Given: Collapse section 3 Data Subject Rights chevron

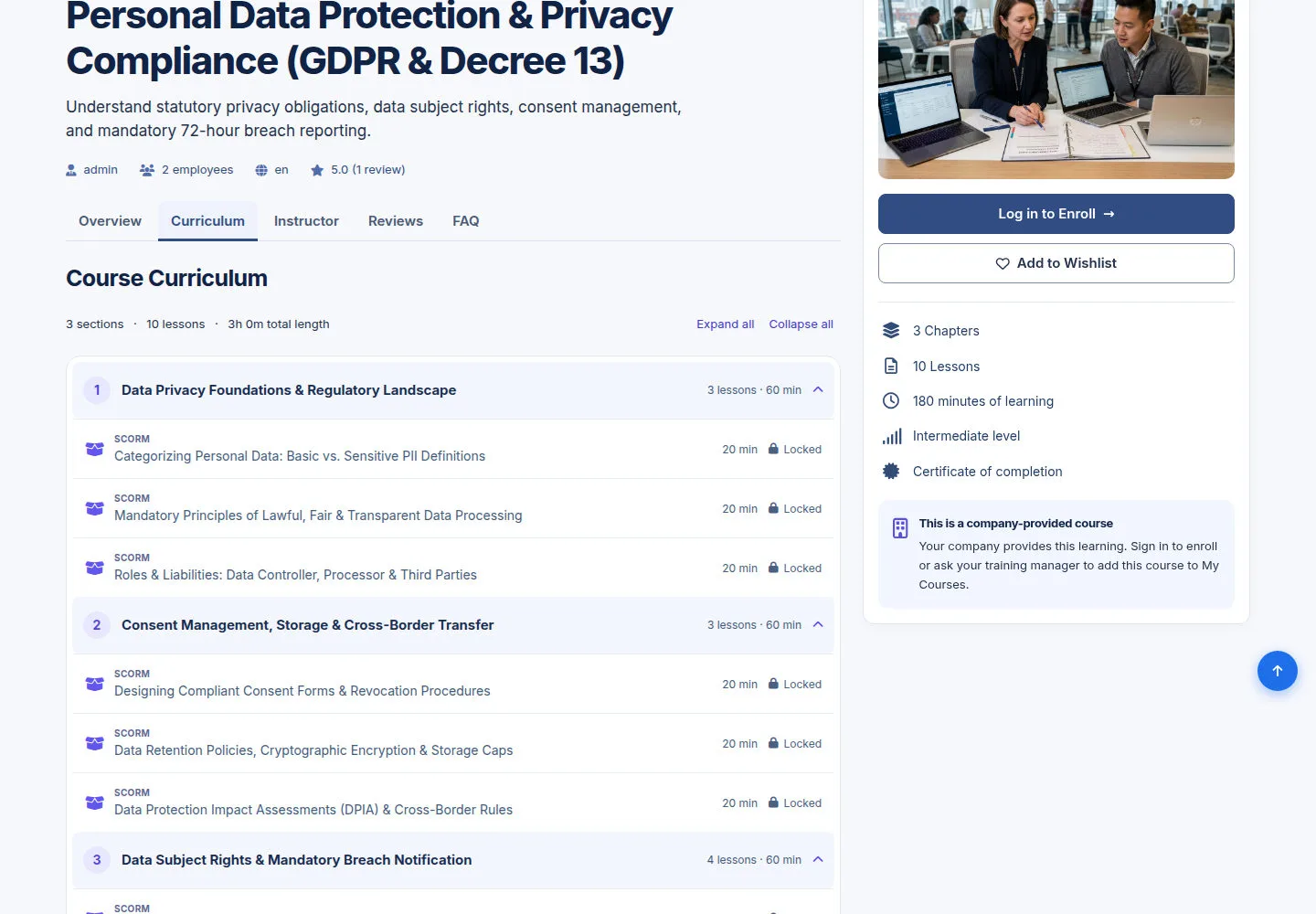Looking at the screenshot, I should coord(818,860).
